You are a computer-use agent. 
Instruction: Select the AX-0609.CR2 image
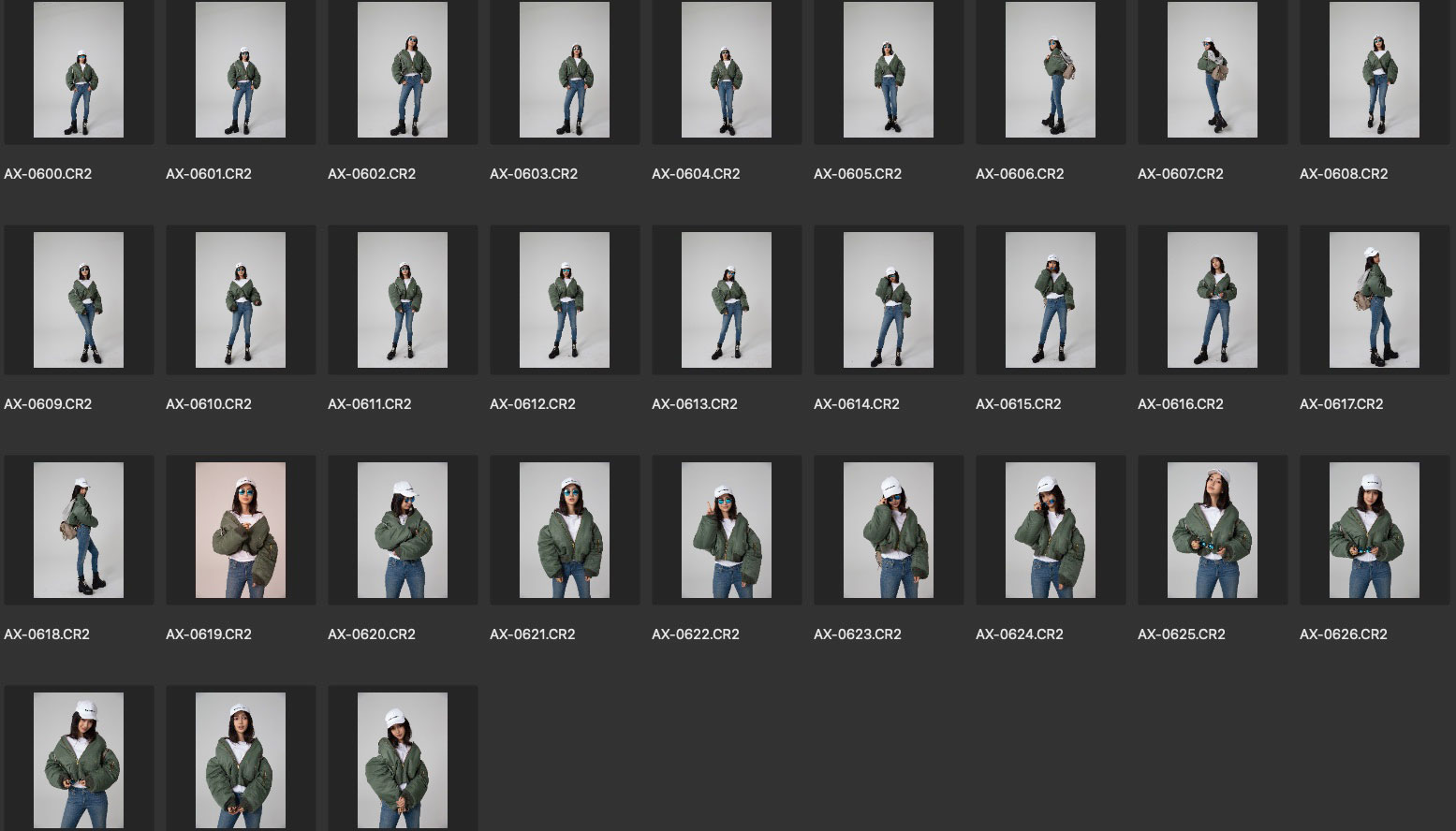click(x=79, y=300)
